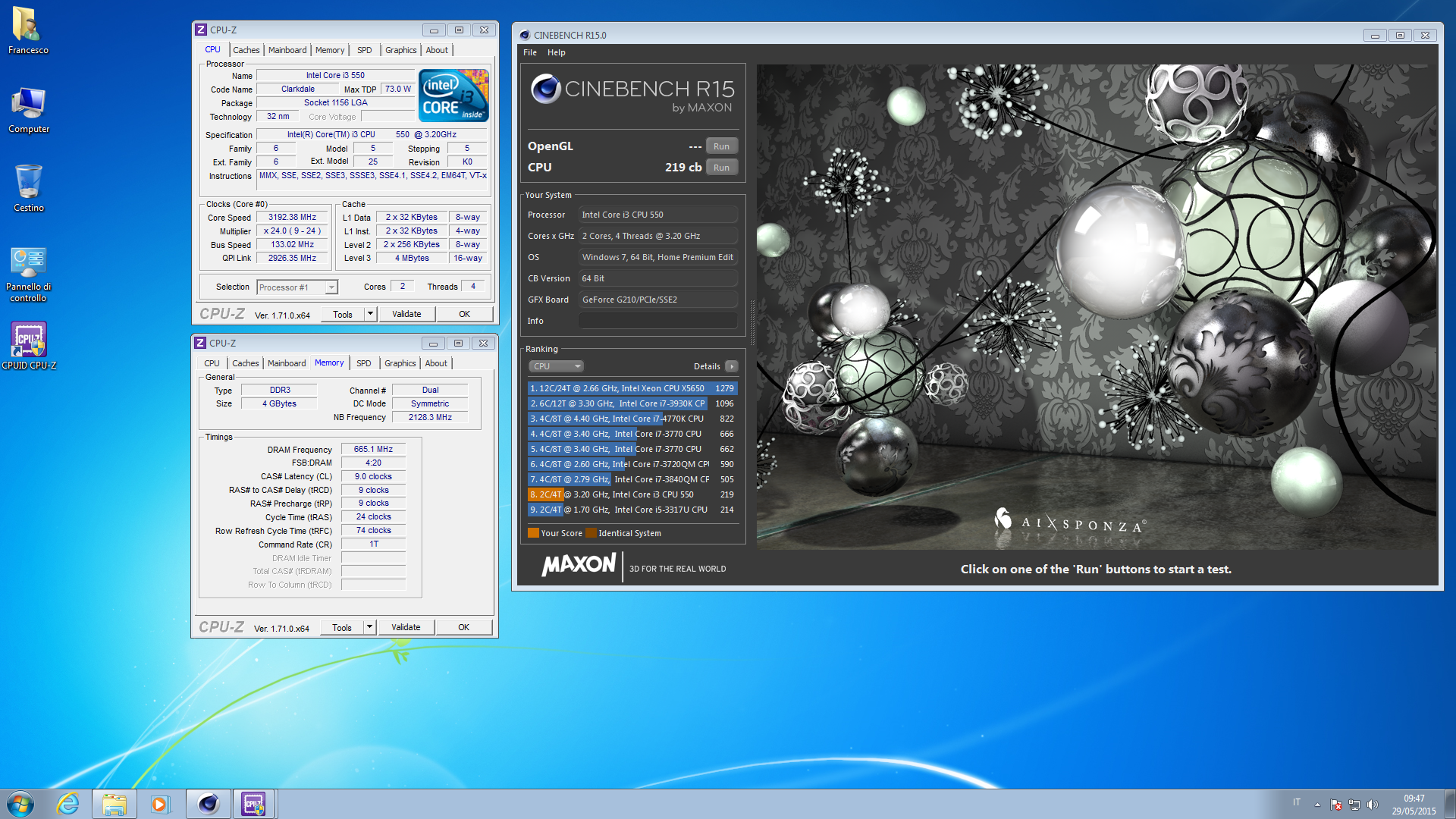Open CPU ranking type dropdown
The image size is (1456, 819).
click(x=556, y=366)
